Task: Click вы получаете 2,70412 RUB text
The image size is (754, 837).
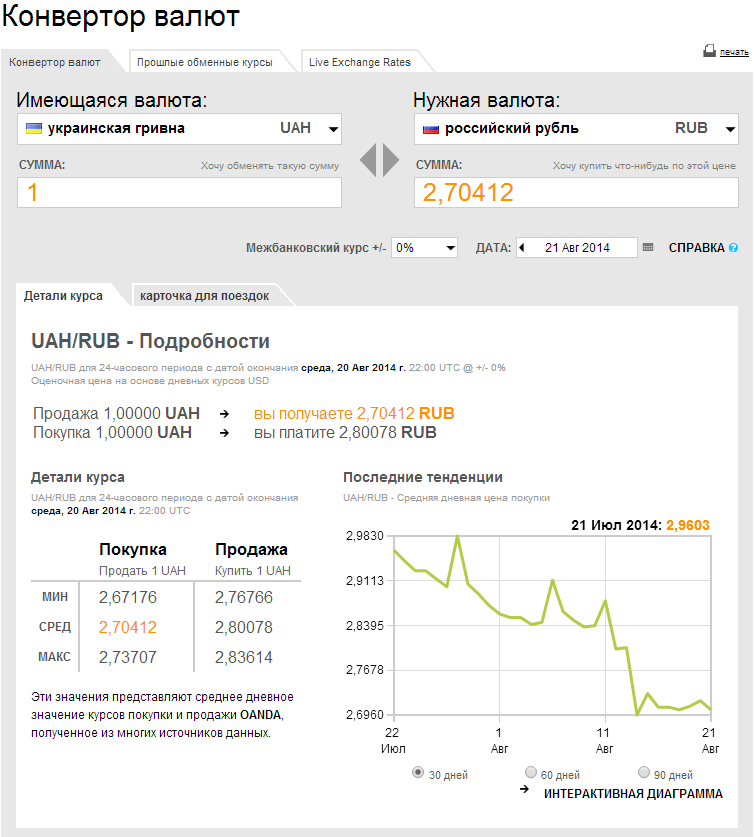Action: click(354, 414)
